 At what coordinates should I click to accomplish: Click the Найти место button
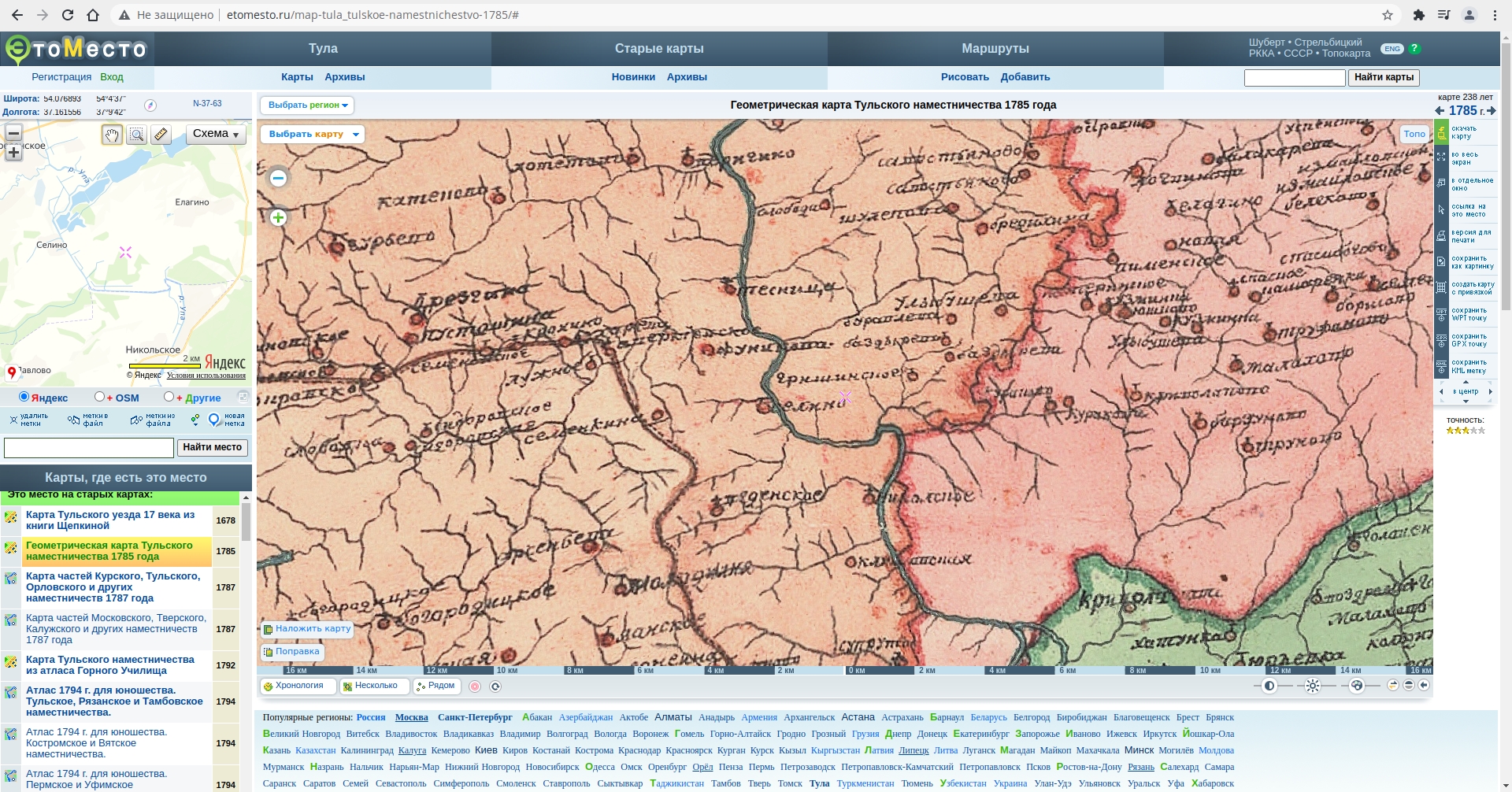(213, 447)
